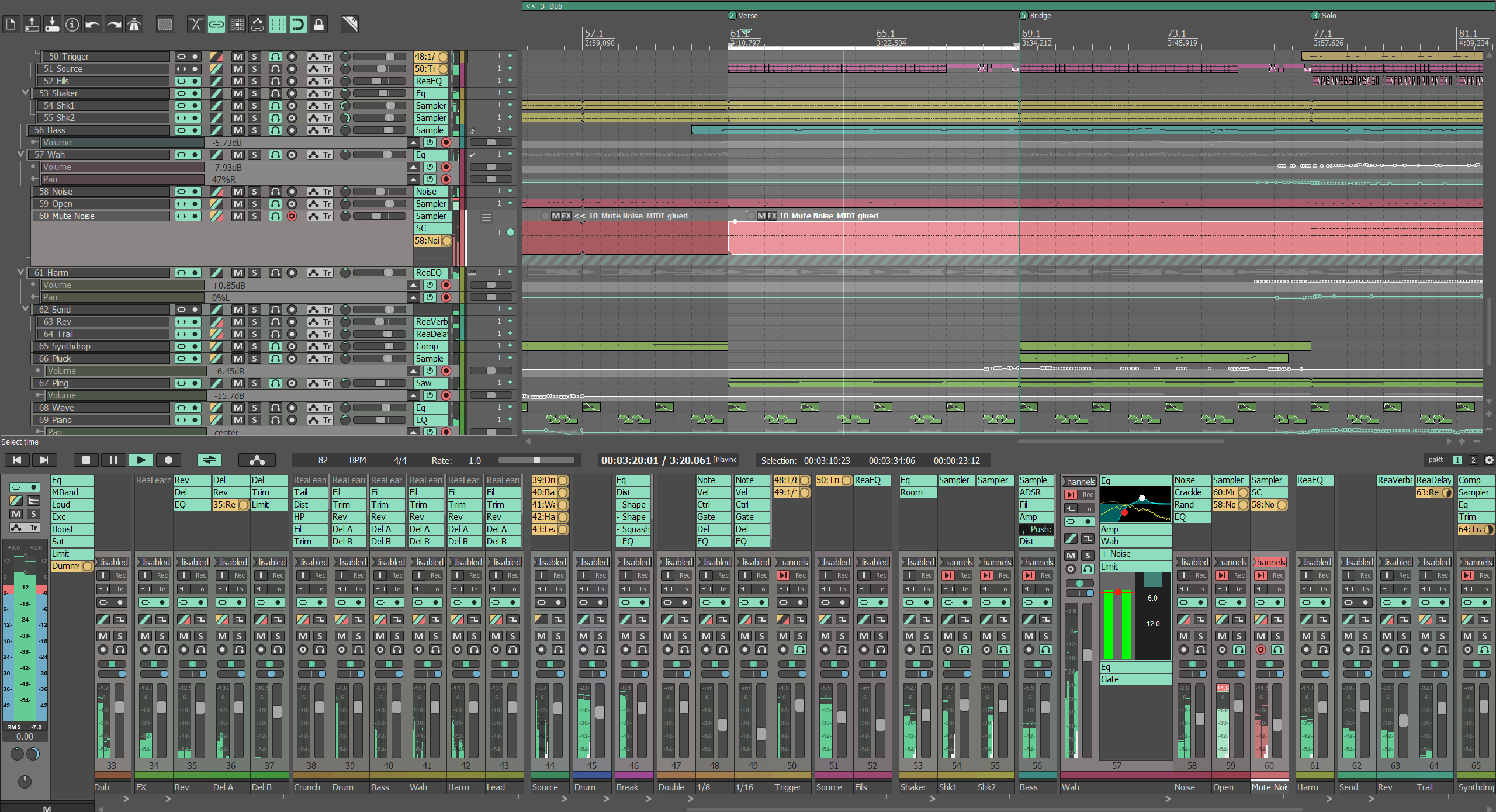Arm the Wah Pan envelope
Screen dimensions: 1496x812
tap(446, 179)
